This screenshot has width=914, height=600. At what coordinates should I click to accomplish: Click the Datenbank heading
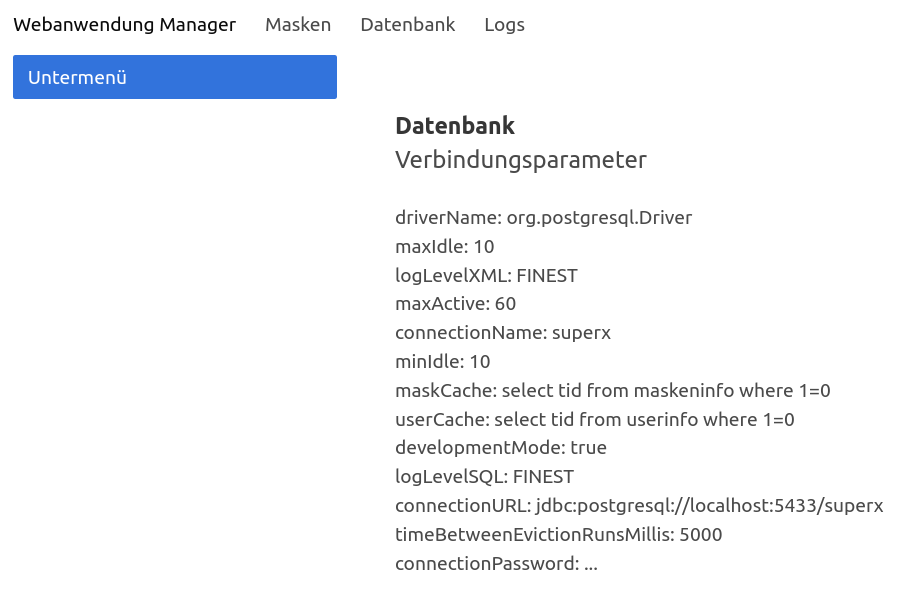pos(455,126)
